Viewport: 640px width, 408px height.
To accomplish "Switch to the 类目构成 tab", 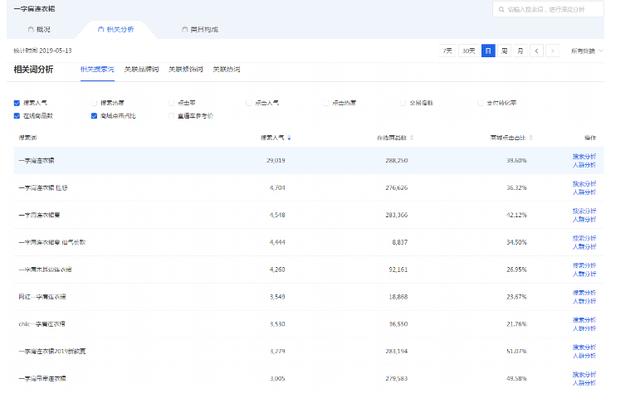I will [x=203, y=29].
